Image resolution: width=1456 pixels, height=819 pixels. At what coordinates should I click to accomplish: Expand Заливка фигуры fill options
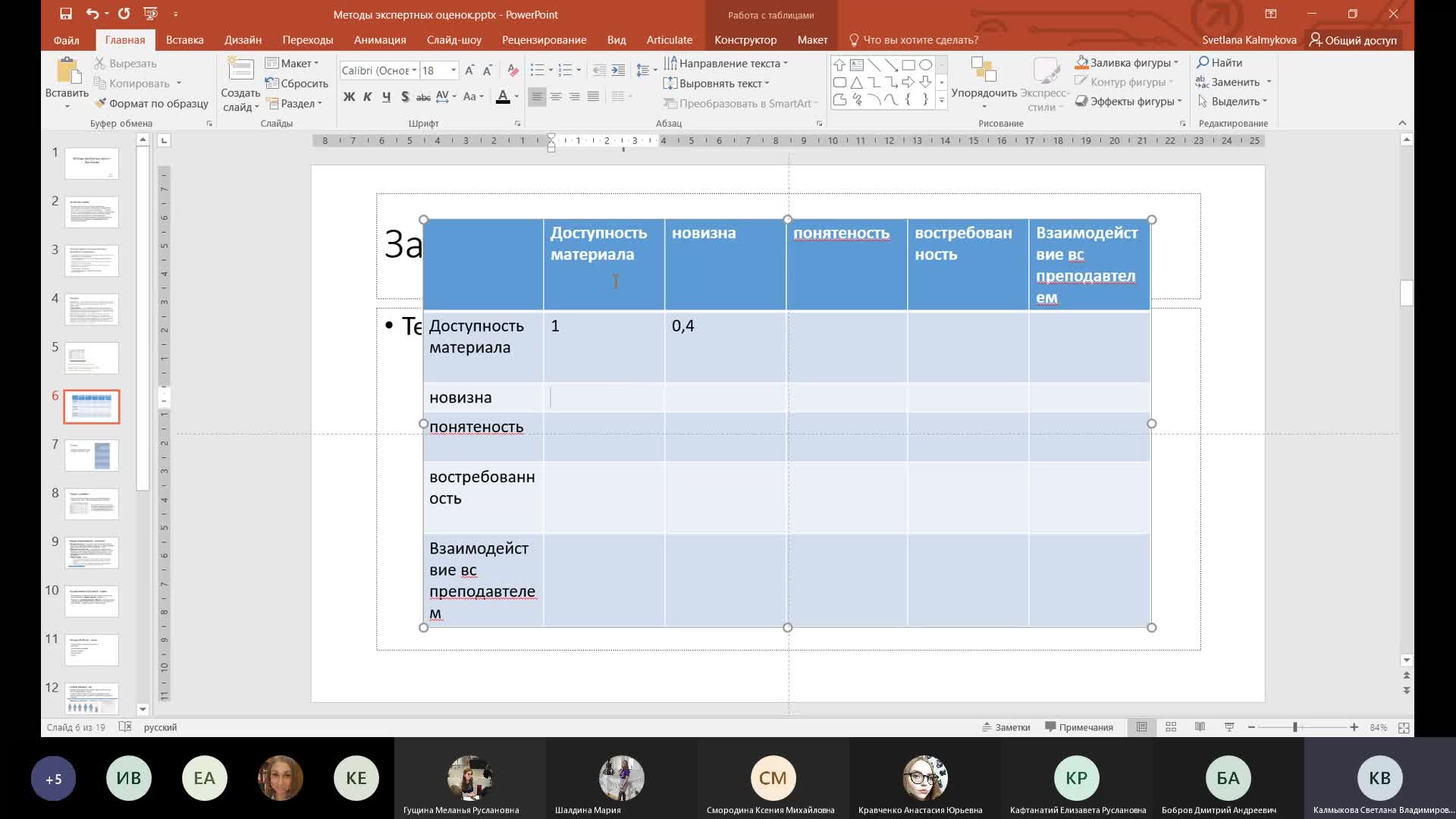[1127, 63]
